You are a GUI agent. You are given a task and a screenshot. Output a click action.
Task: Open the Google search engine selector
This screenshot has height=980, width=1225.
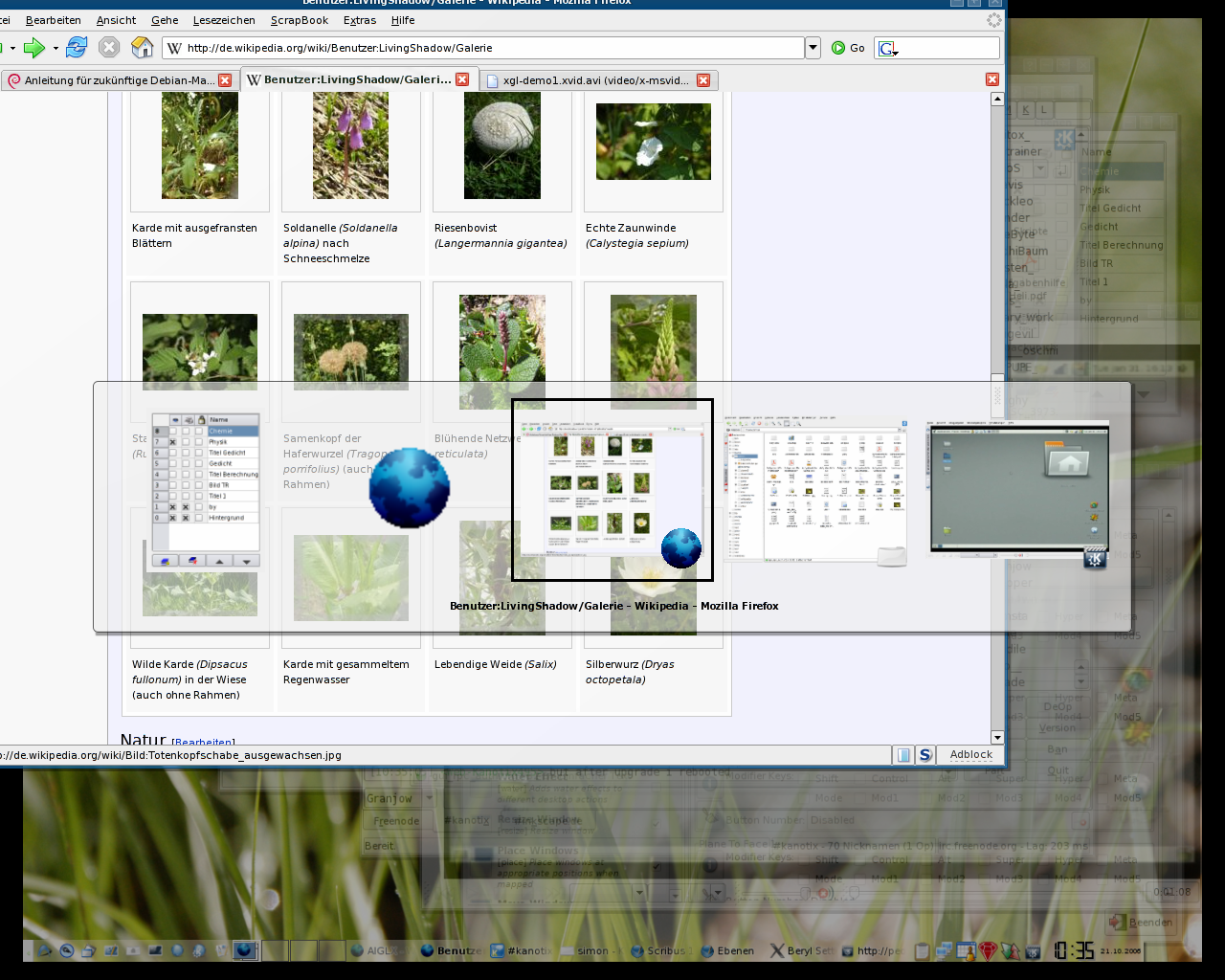coord(887,48)
